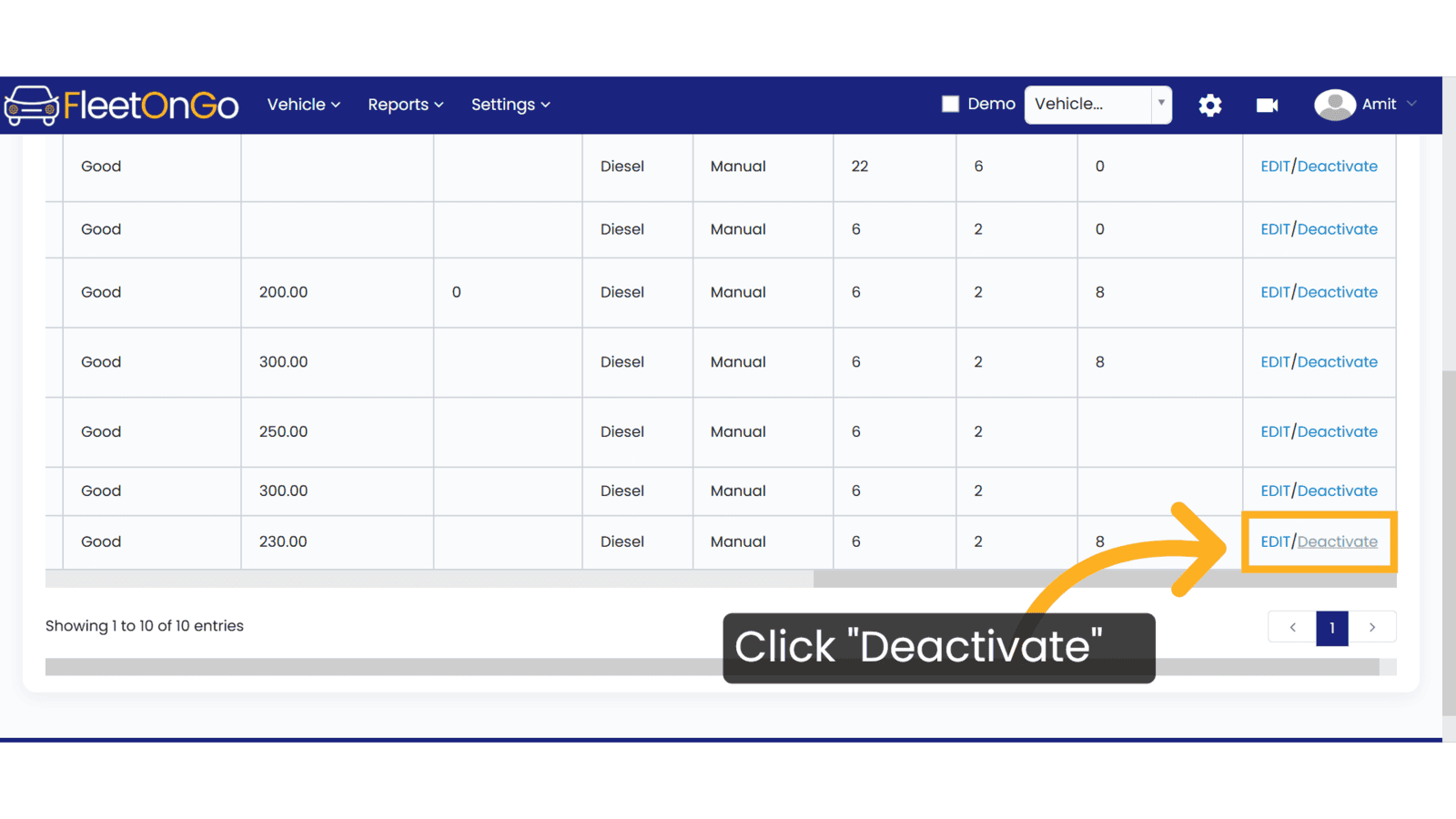Click Deactivate in the 250.00 row

tap(1338, 432)
